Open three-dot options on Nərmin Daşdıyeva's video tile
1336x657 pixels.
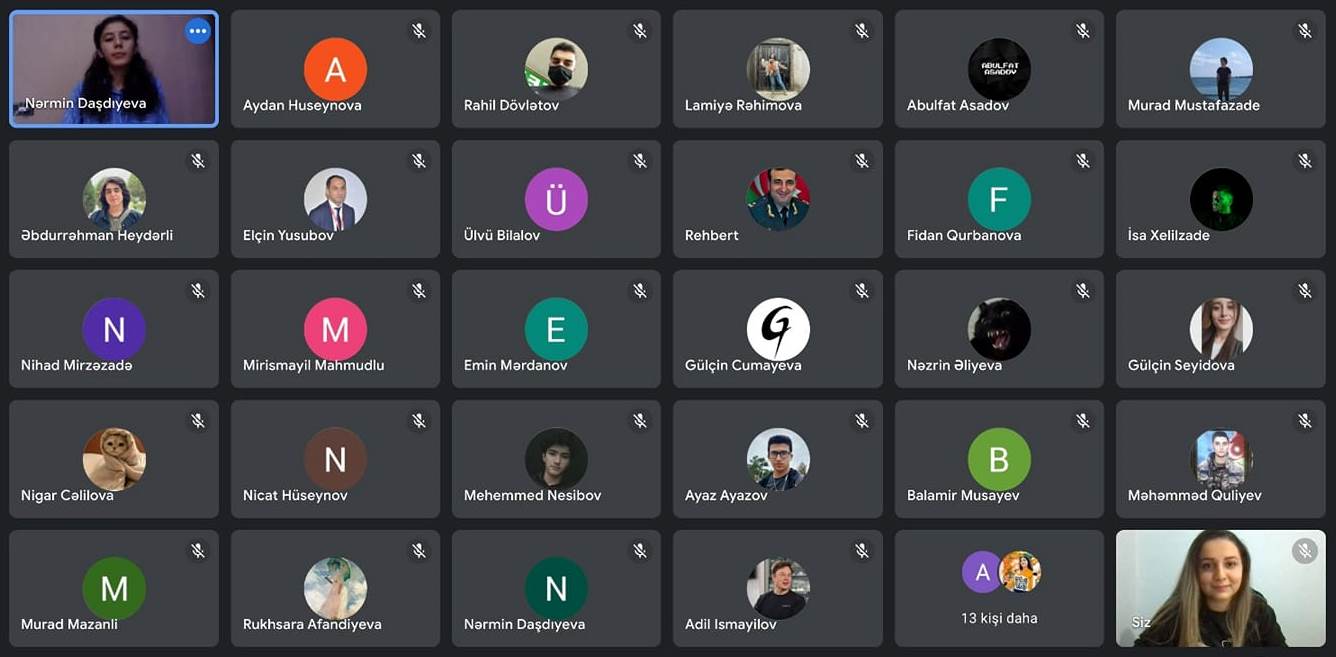[x=198, y=31]
